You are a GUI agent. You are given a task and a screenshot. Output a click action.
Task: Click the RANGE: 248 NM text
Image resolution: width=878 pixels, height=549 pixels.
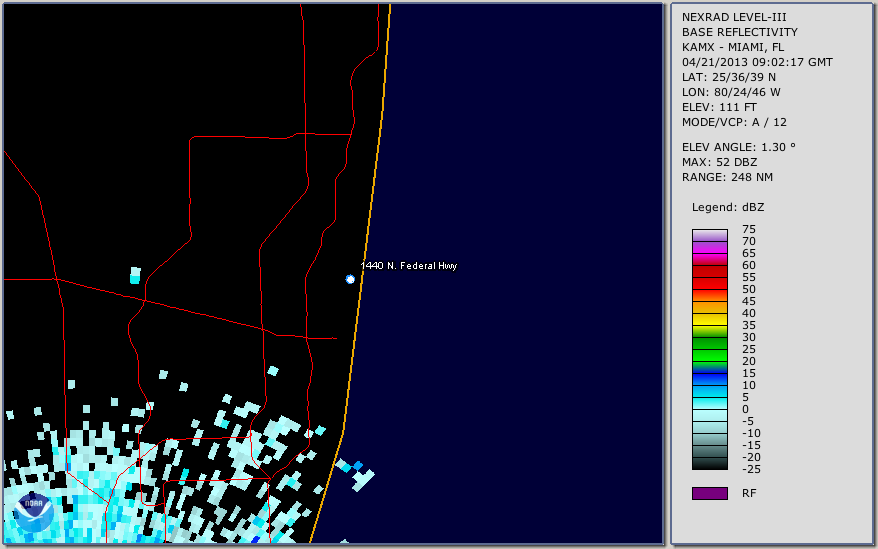point(727,178)
